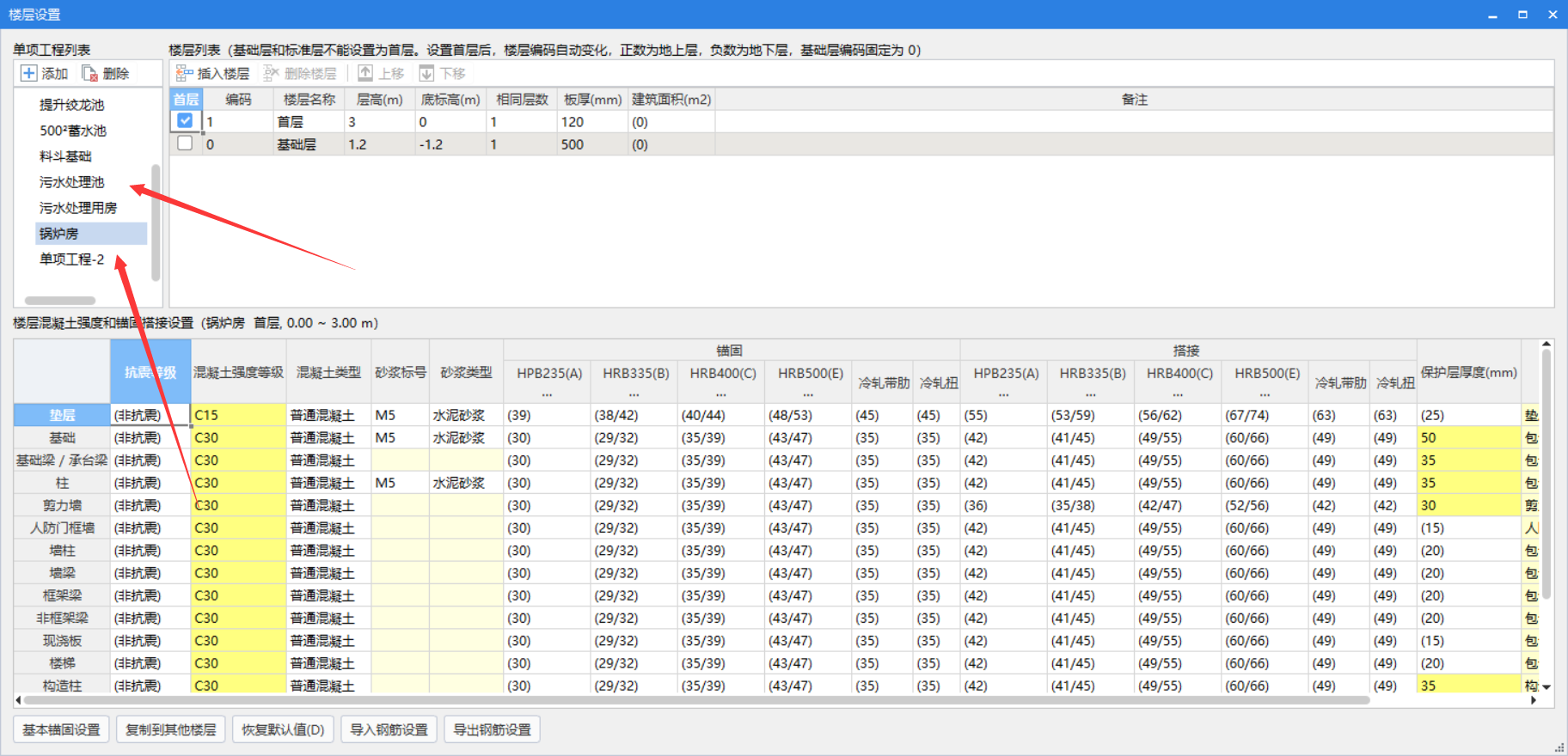Click table scroll-right arrow

[1534, 700]
